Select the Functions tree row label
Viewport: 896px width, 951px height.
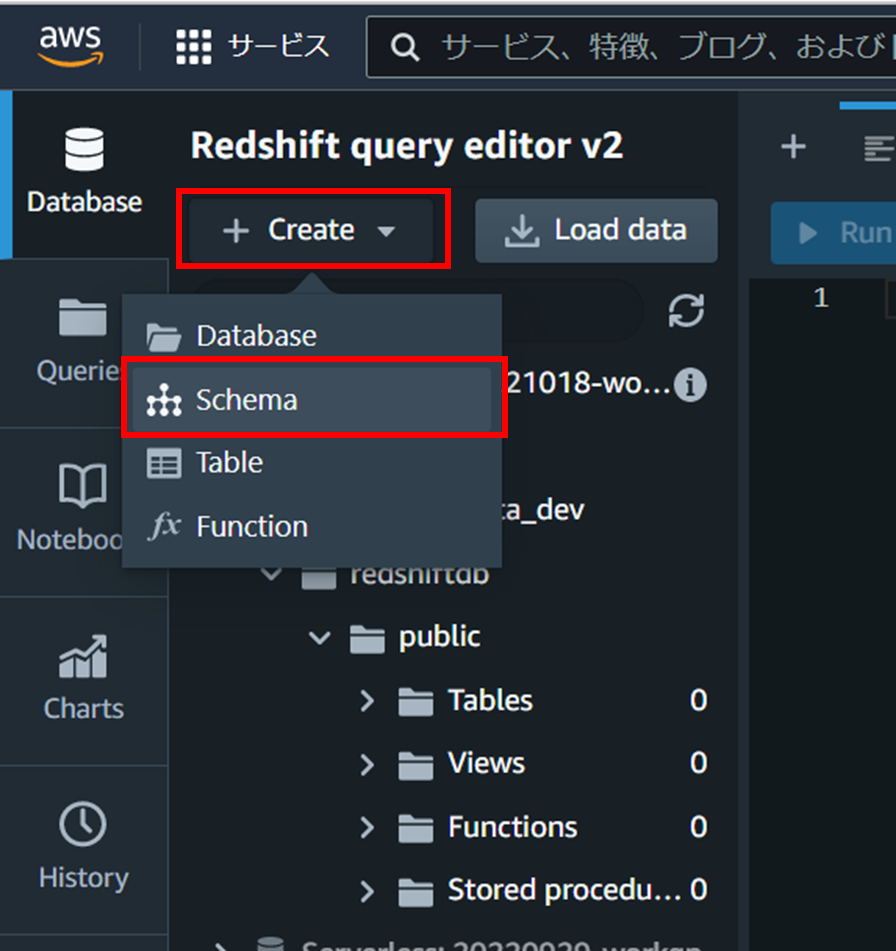(513, 827)
